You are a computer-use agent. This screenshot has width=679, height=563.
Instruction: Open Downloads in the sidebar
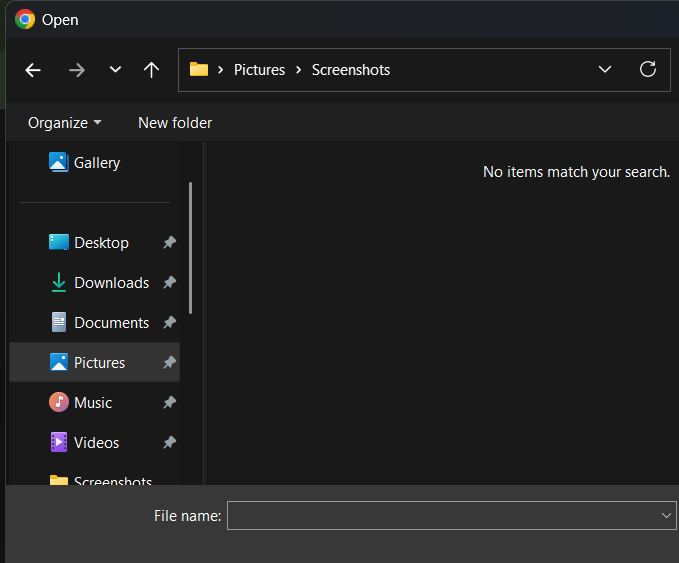[x=94, y=282]
